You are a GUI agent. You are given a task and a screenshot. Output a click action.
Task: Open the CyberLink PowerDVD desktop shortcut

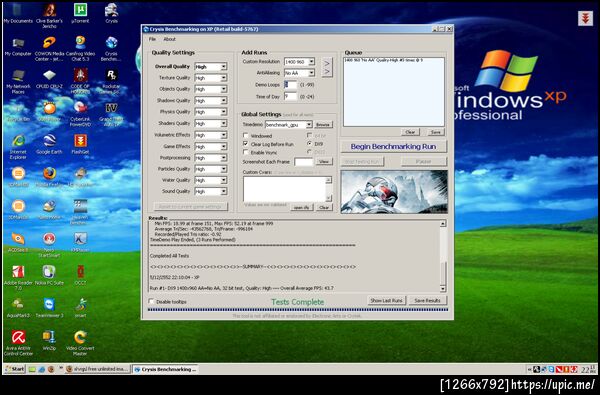80,114
